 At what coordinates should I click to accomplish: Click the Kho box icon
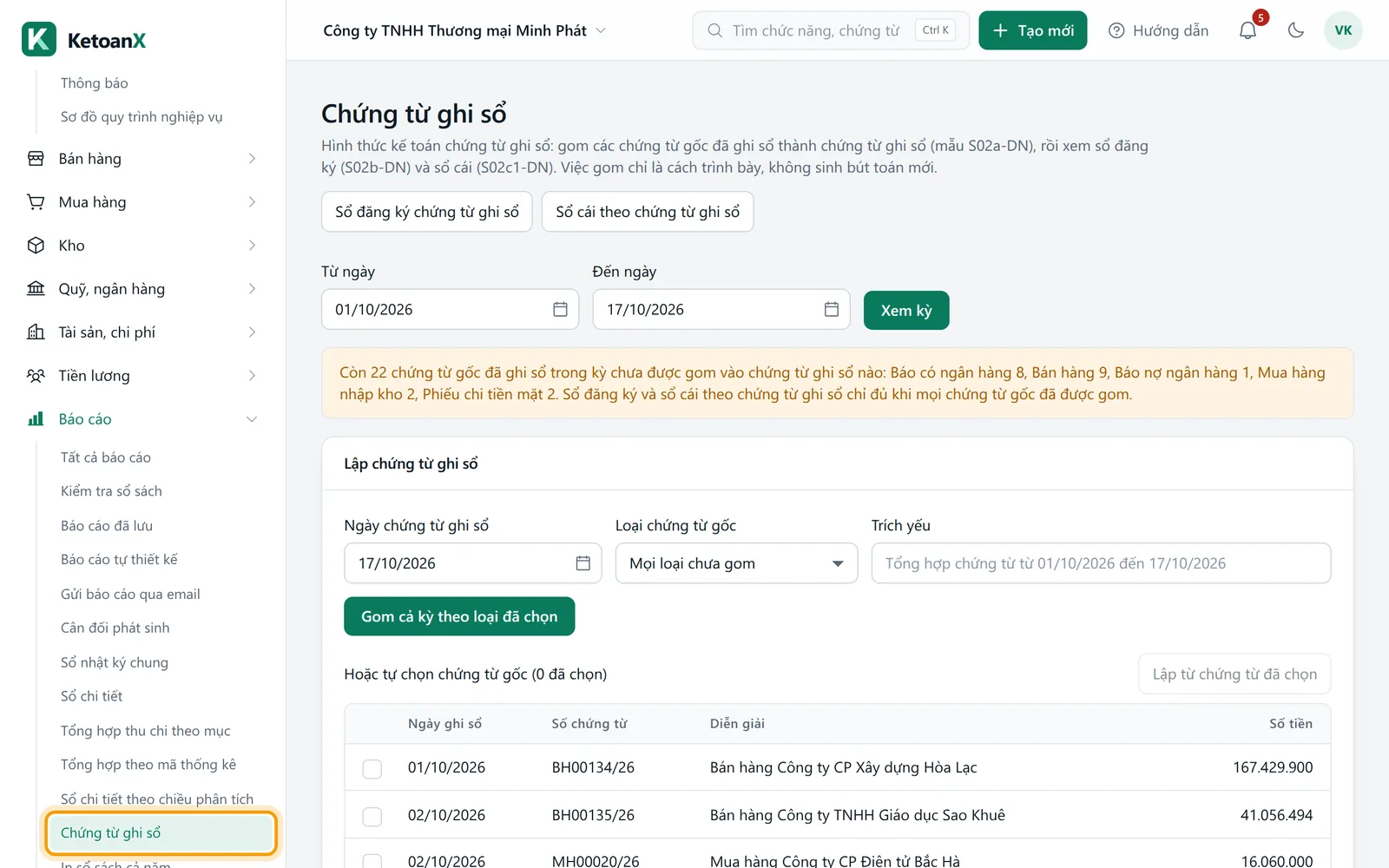point(36,246)
